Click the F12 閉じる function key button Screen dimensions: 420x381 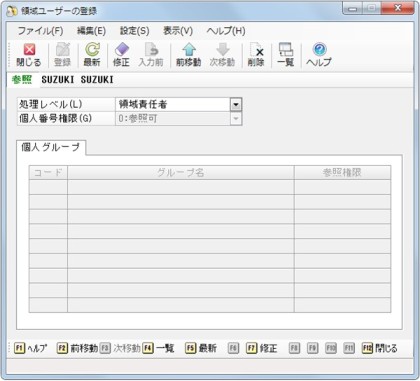pyautogui.click(x=380, y=348)
